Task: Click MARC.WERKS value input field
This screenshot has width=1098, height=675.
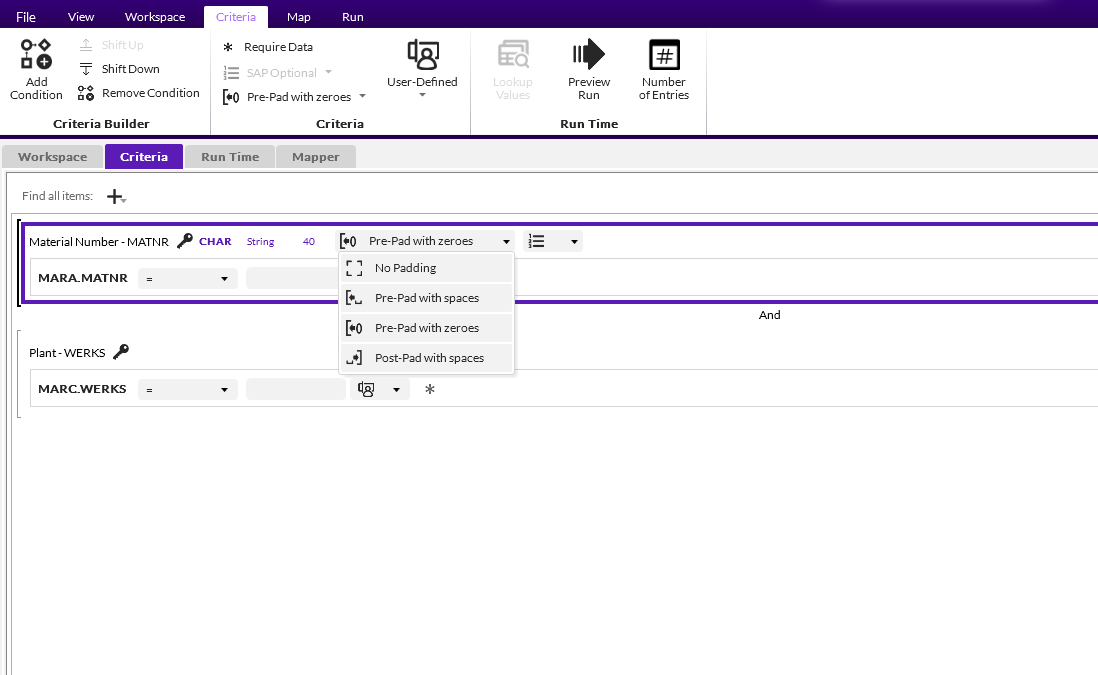Action: coord(296,389)
